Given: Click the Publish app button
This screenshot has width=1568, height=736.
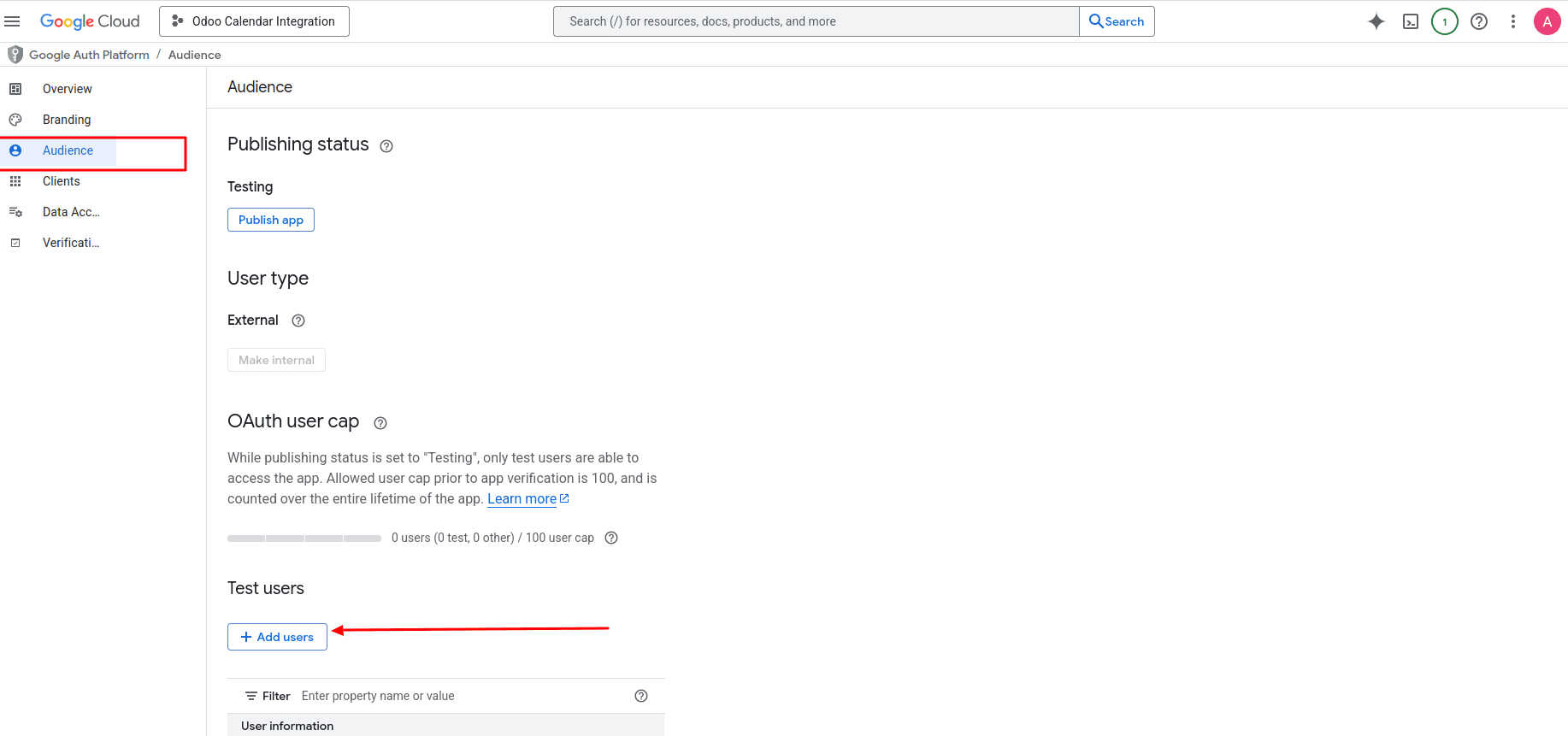Looking at the screenshot, I should pos(271,220).
